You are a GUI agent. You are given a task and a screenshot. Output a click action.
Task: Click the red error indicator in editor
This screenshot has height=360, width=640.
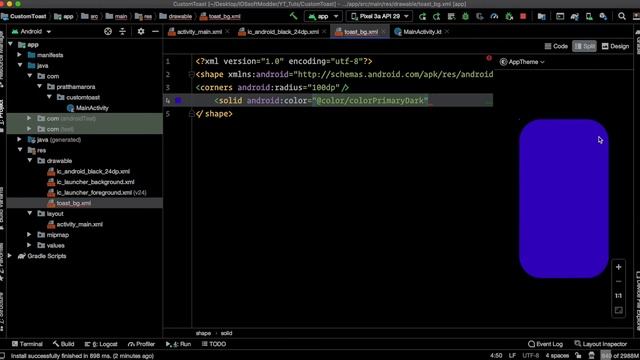click(489, 58)
